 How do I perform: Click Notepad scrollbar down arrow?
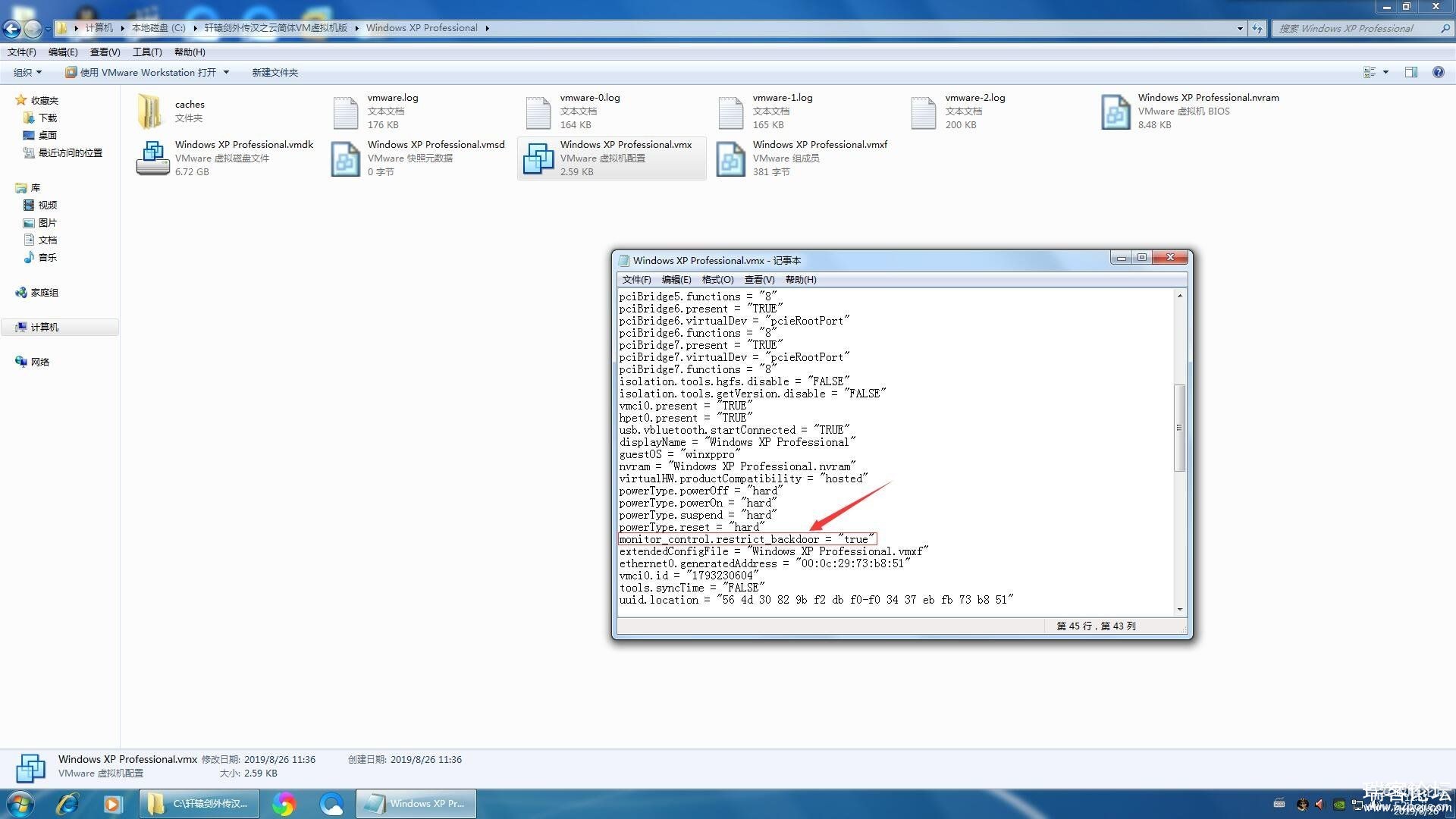coord(1179,609)
